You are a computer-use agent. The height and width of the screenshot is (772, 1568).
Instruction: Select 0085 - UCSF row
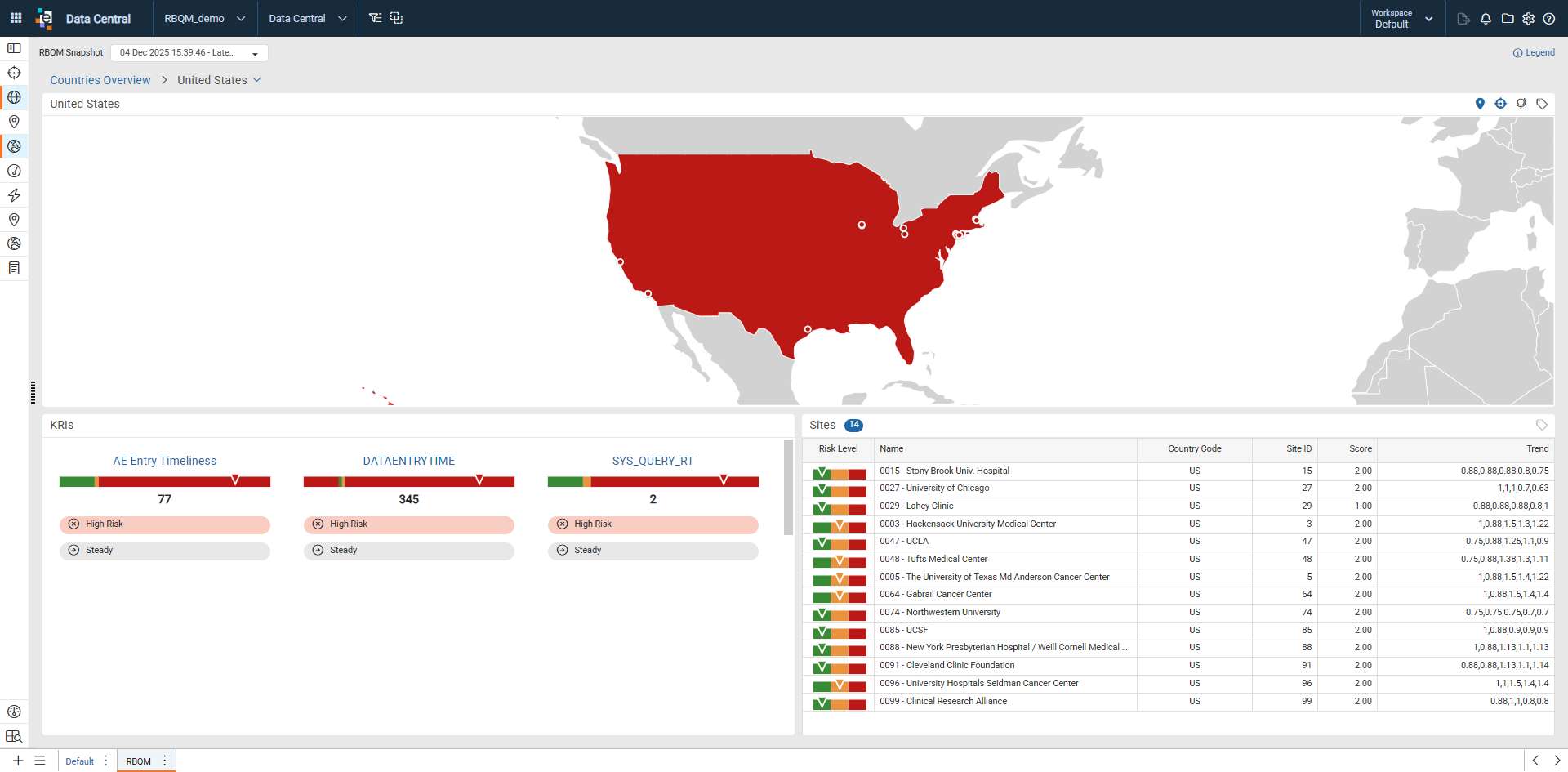coord(1178,631)
